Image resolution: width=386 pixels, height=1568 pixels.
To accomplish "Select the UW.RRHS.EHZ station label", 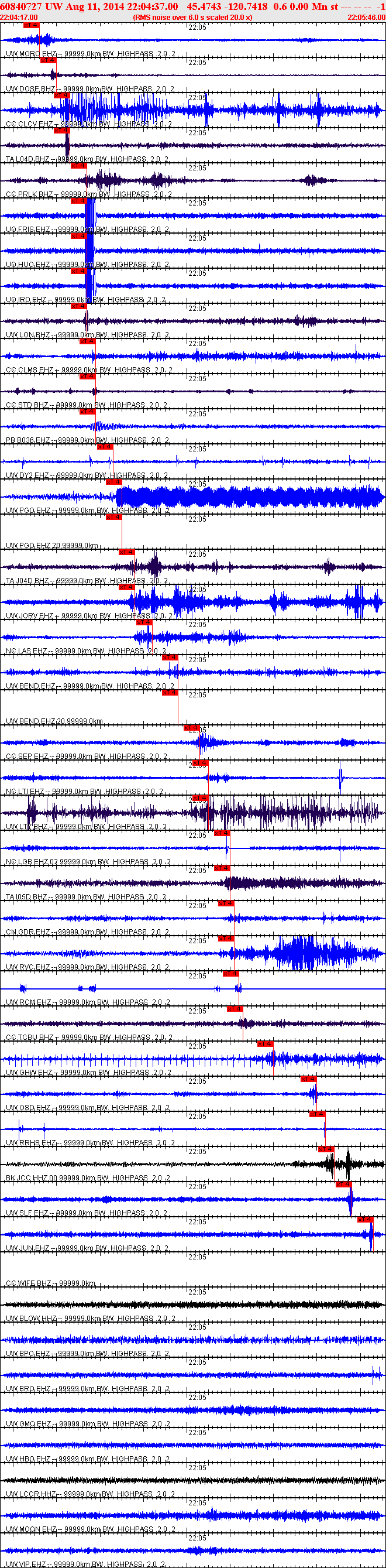I will [91, 1143].
